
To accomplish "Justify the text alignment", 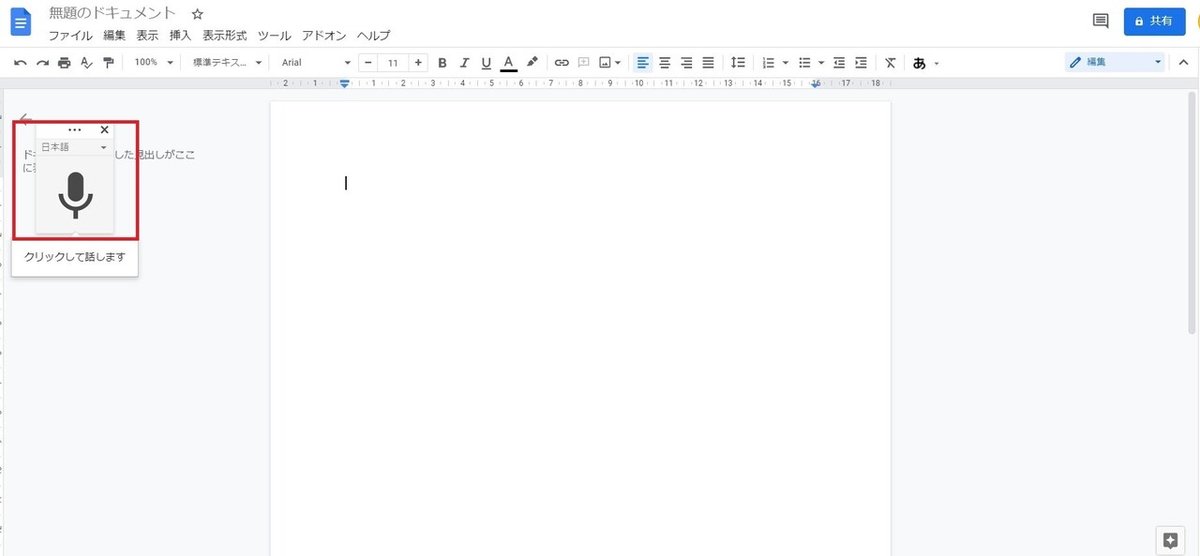I will coord(708,62).
